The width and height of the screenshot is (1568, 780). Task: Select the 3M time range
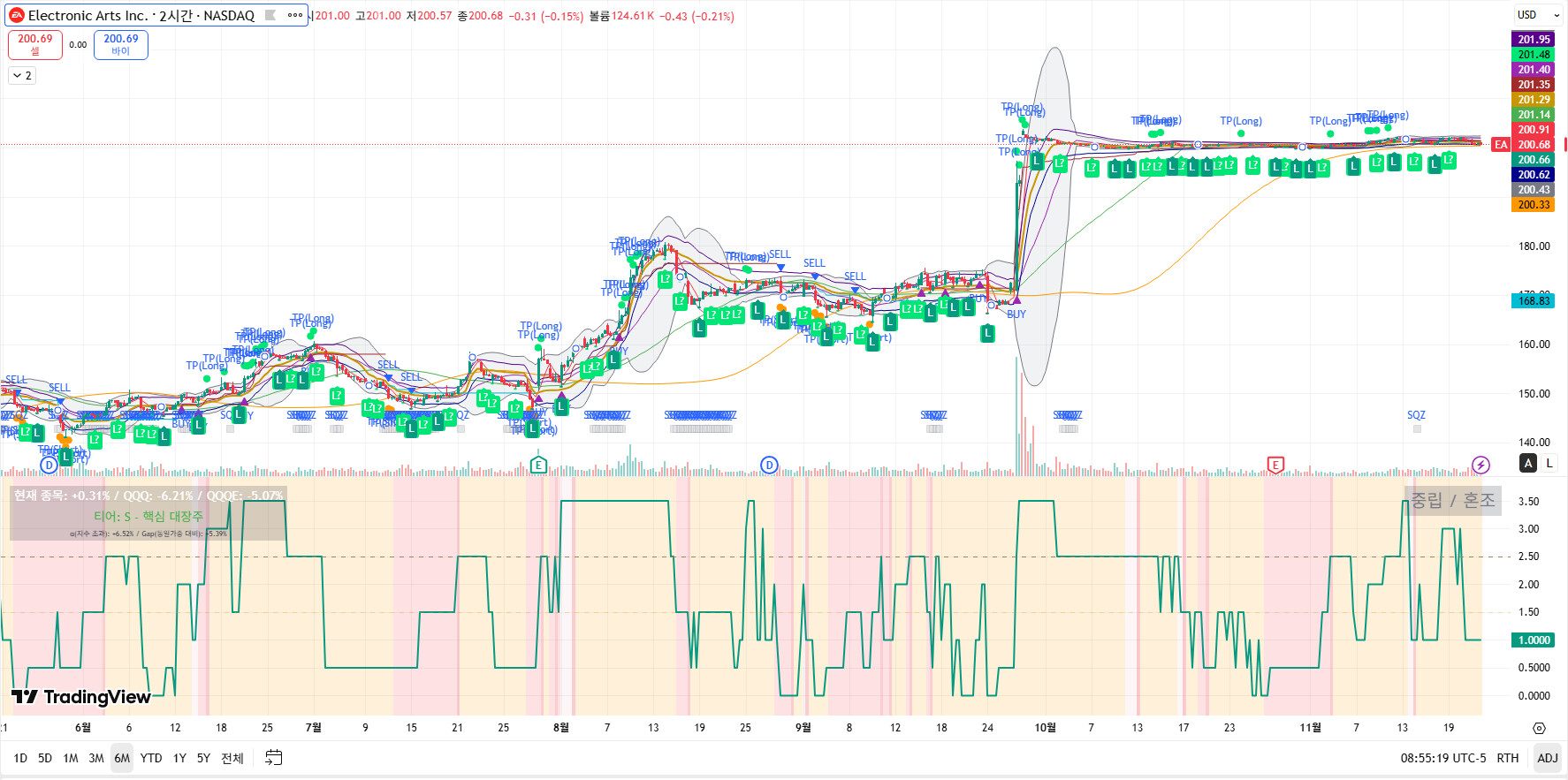tap(96, 758)
